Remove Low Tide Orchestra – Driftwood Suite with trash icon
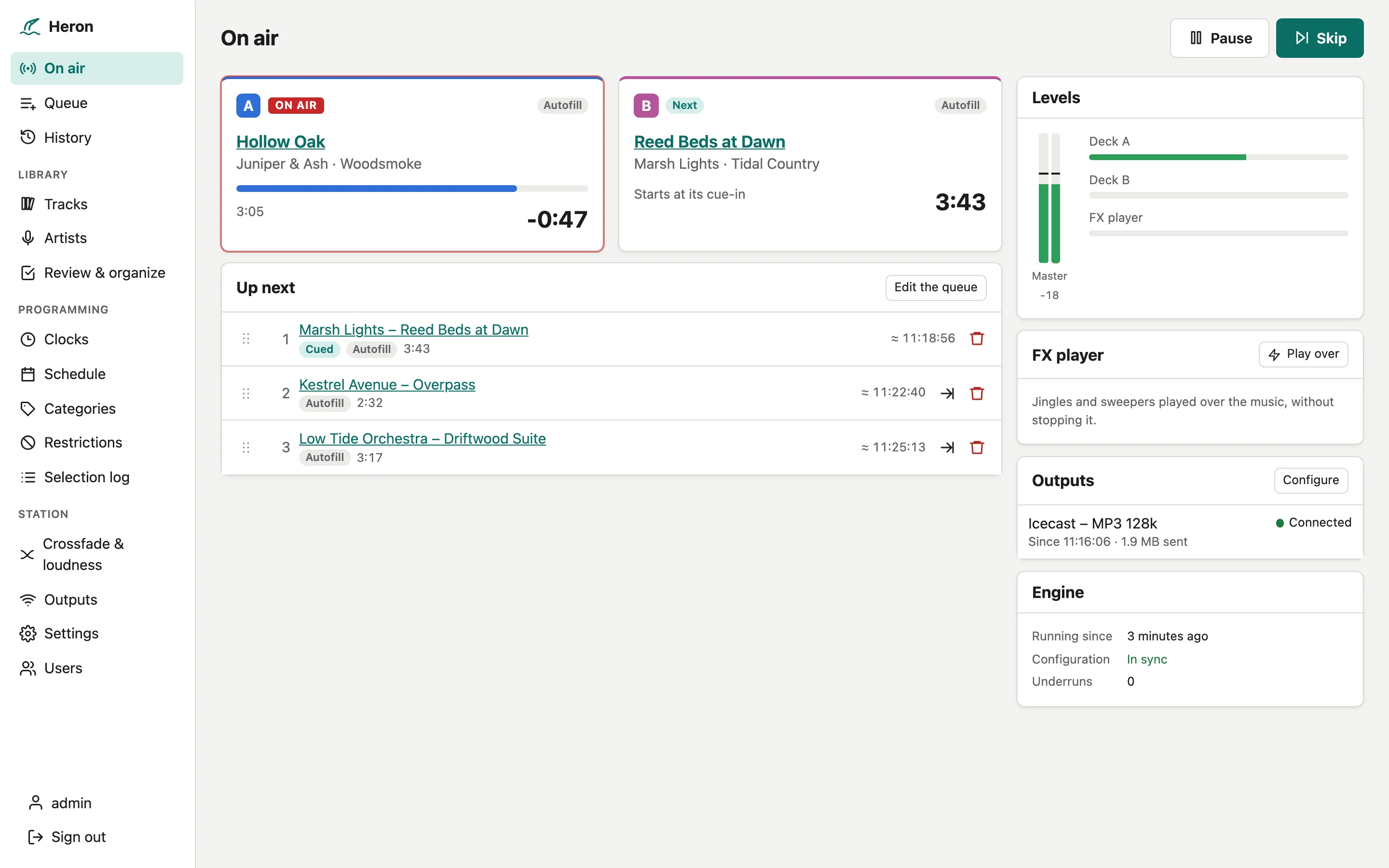1389x868 pixels. (x=977, y=447)
